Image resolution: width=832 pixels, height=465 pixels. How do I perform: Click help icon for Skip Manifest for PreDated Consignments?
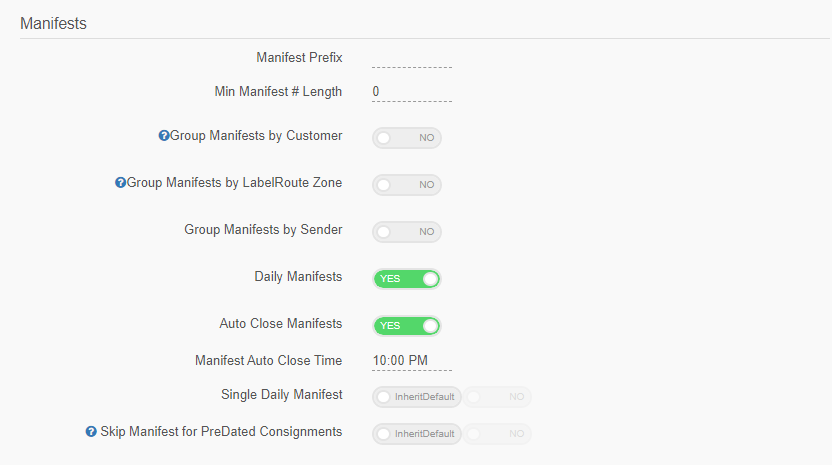tap(91, 432)
